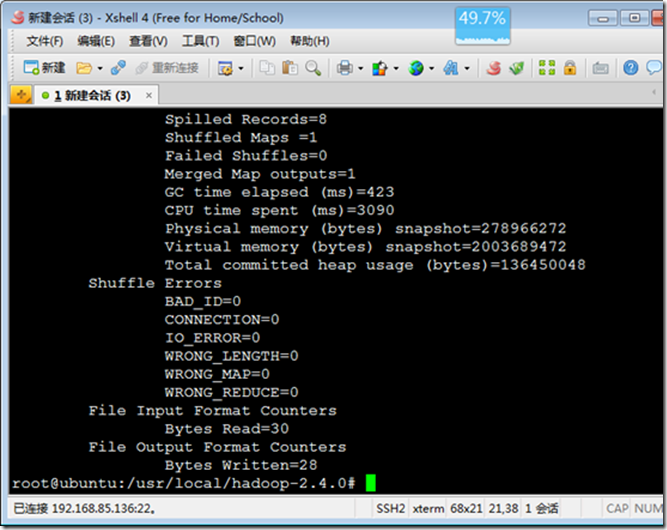The width and height of the screenshot is (667, 530).
Task: Click the green full-screen grid icon
Action: tap(547, 68)
